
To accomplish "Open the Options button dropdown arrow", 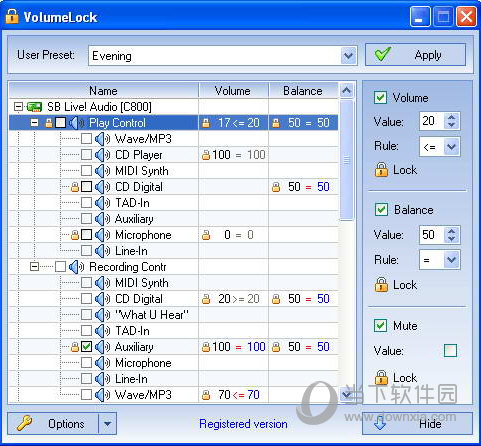I will [107, 424].
